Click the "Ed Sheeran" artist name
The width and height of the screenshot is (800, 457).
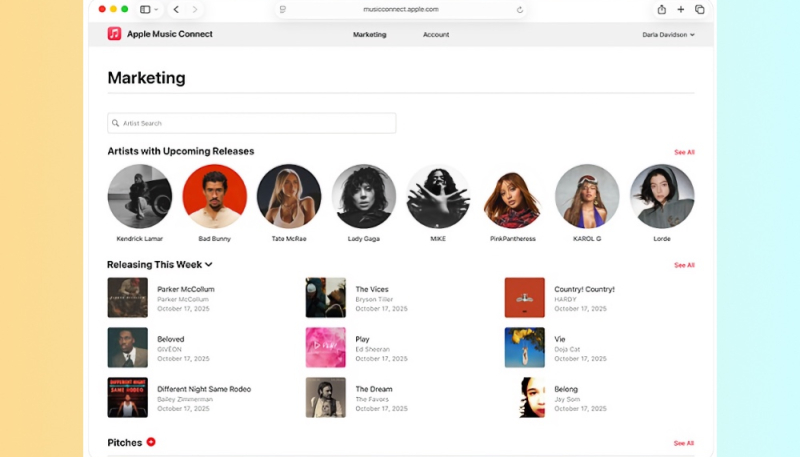[372, 349]
